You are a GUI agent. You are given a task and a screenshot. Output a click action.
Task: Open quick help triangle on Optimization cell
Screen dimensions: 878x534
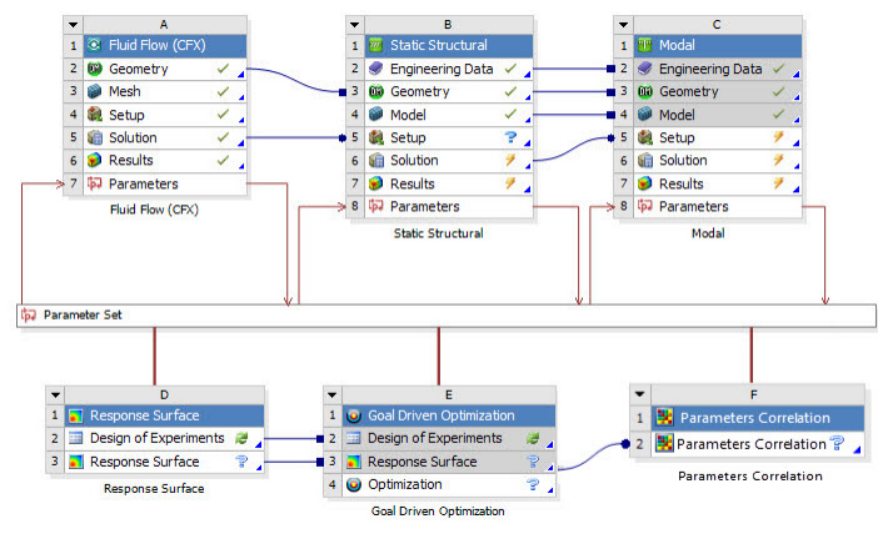(x=550, y=490)
